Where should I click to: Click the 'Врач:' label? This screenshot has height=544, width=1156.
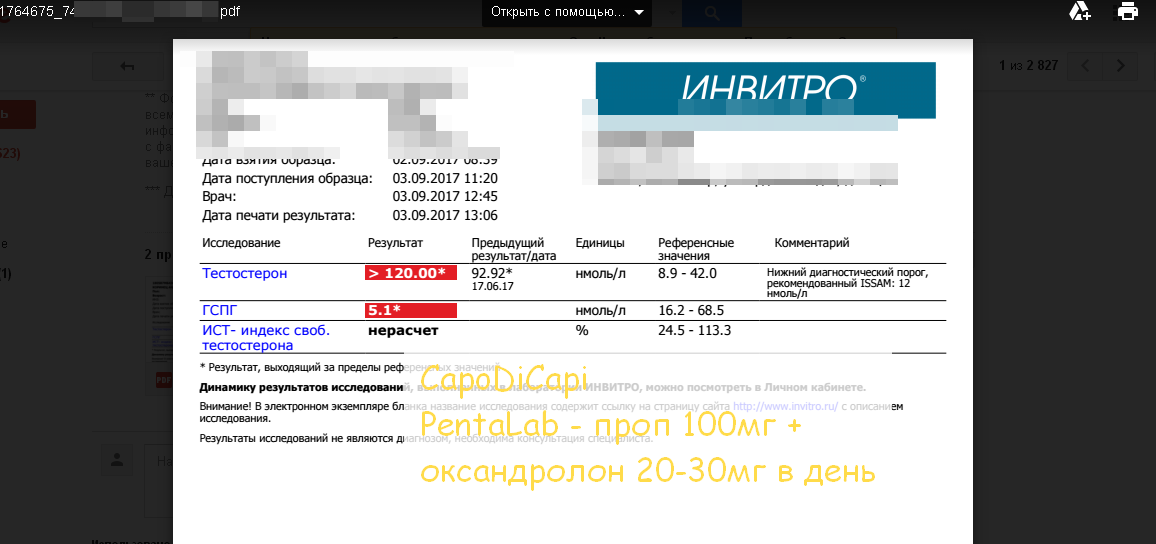coord(220,197)
